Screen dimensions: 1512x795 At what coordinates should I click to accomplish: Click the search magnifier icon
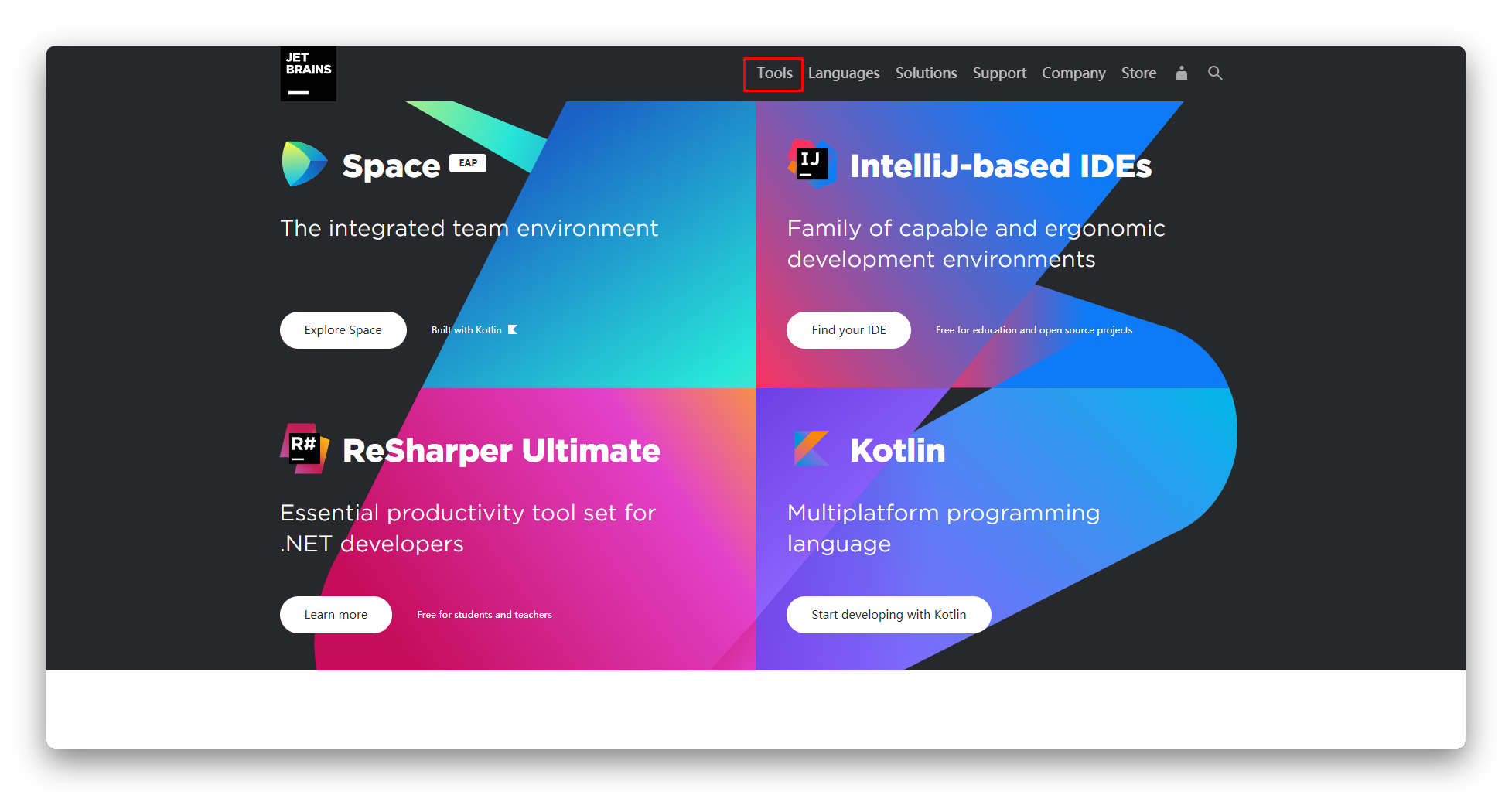click(1215, 73)
